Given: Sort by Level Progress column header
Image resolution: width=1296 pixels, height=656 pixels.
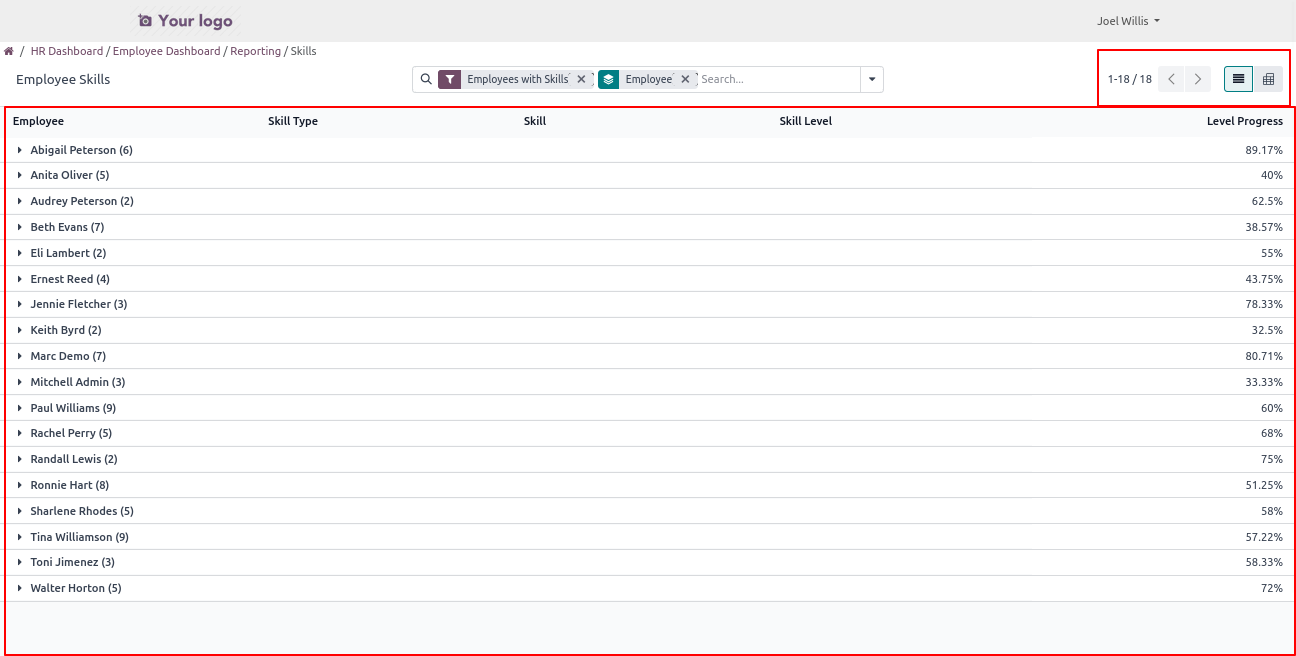Looking at the screenshot, I should (1244, 121).
